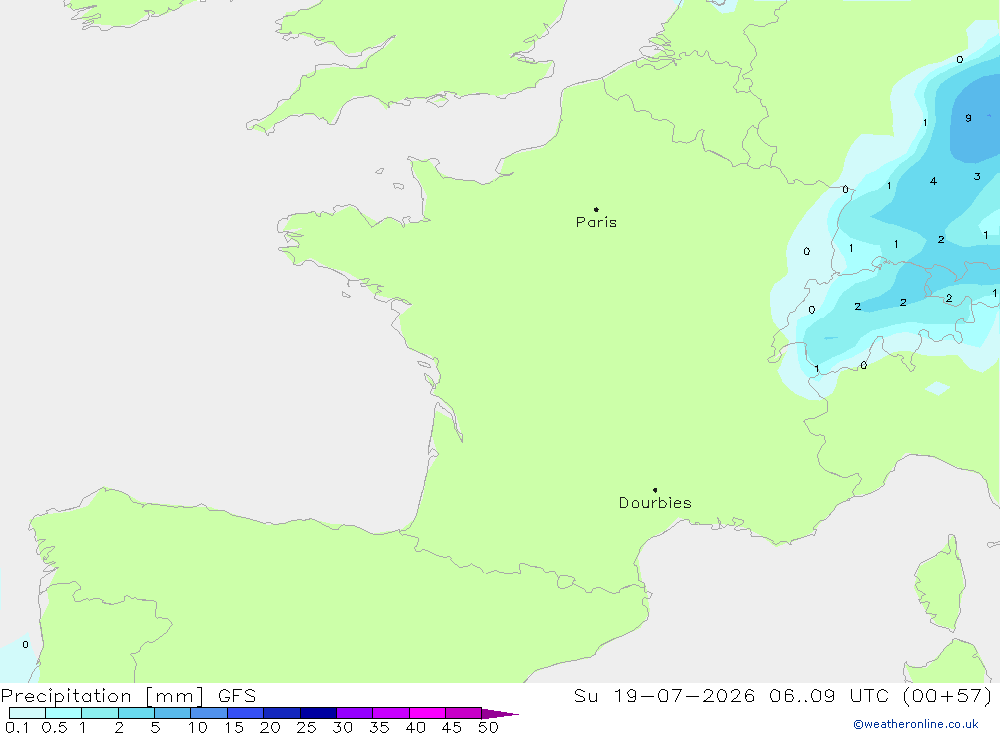Pick the 35–40 mm legend swatch
Image resolution: width=1000 pixels, height=733 pixels.
point(391,713)
